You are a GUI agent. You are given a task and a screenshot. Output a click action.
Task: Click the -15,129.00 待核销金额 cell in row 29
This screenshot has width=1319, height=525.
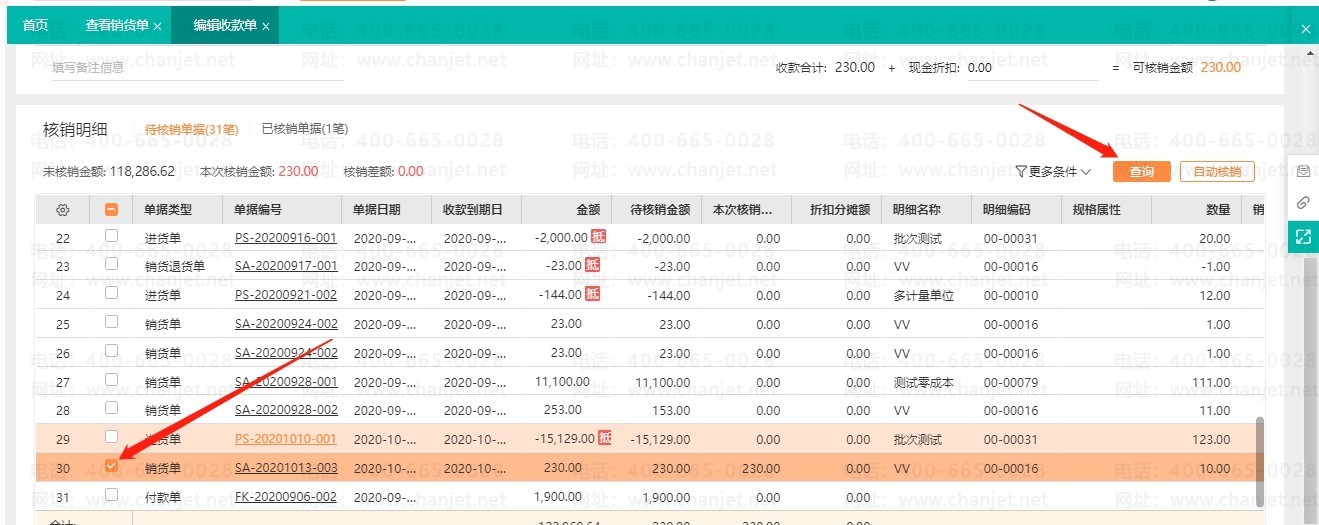[x=661, y=439]
